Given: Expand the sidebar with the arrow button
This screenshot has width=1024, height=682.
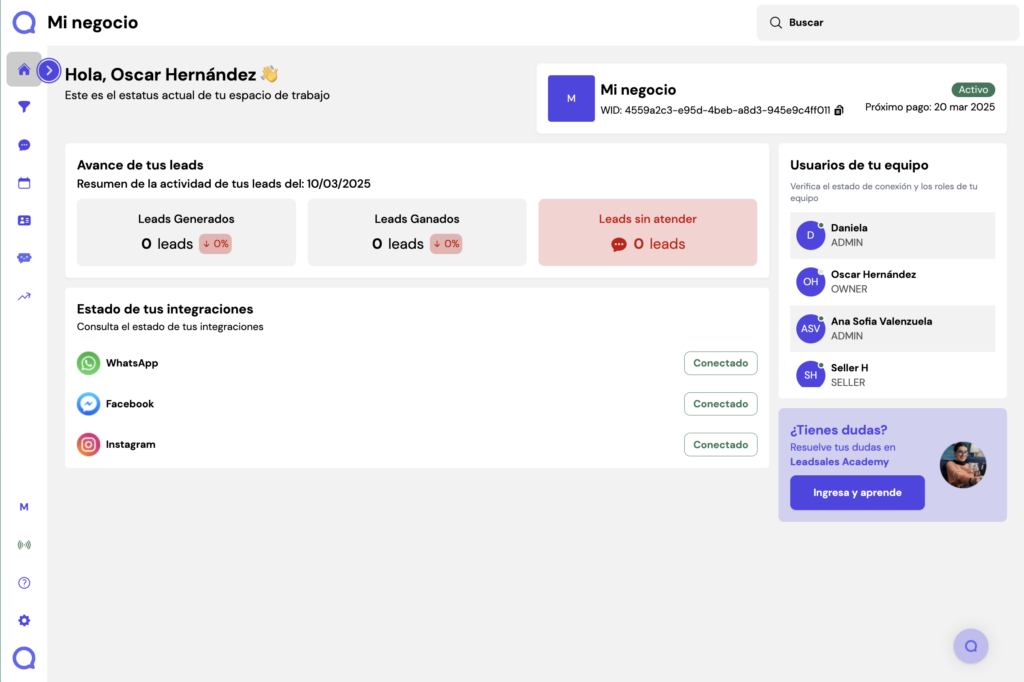Looking at the screenshot, I should tap(49, 71).
